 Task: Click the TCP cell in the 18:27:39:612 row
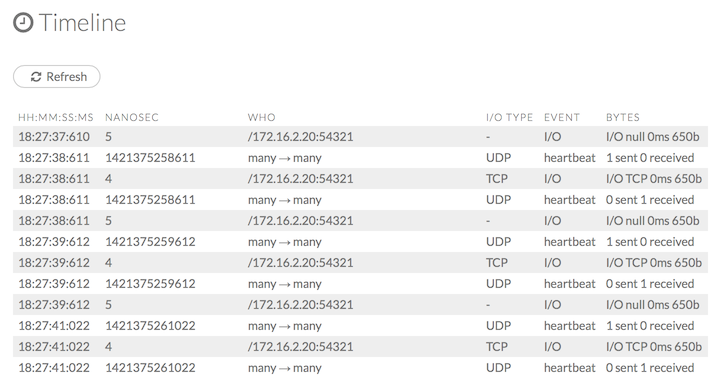497,263
